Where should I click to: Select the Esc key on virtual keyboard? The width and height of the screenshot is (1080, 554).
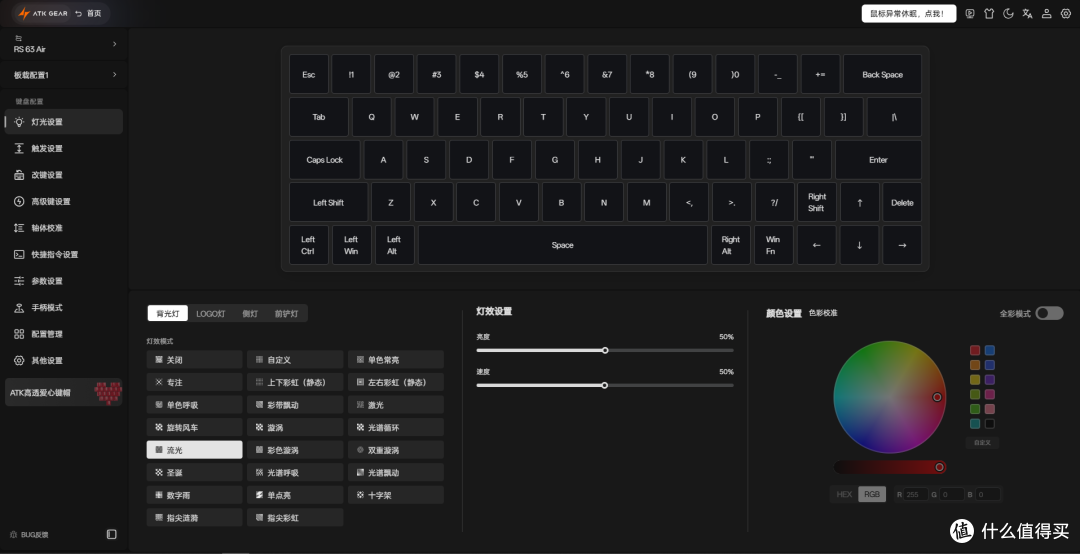click(309, 74)
